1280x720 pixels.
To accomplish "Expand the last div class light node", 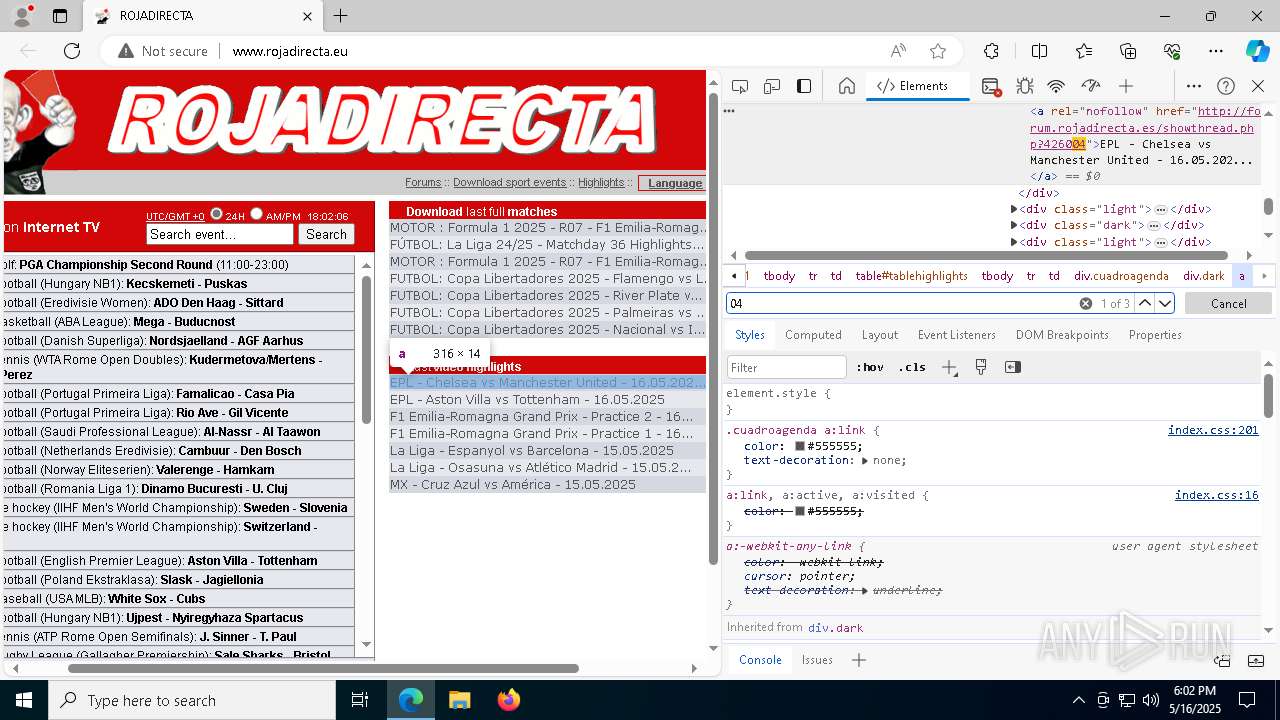I will [1013, 242].
